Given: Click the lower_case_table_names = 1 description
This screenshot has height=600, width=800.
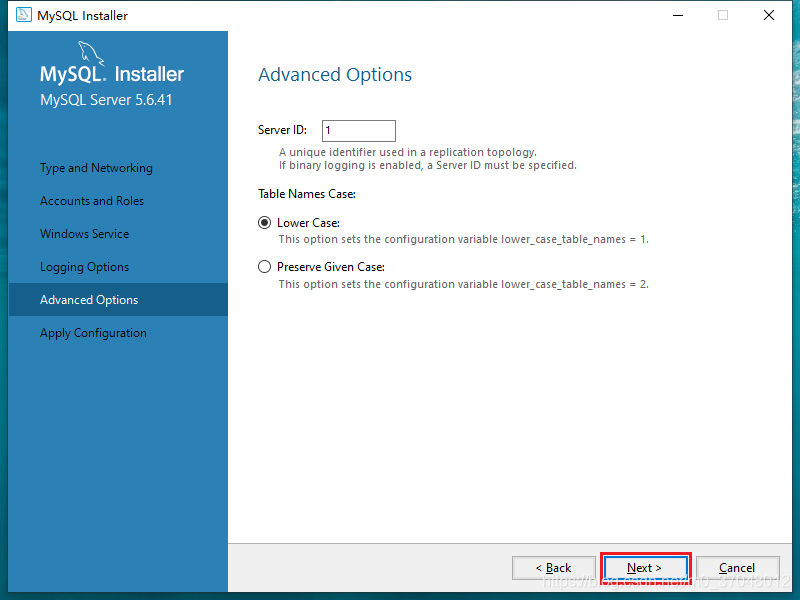Looking at the screenshot, I should pyautogui.click(x=463, y=239).
